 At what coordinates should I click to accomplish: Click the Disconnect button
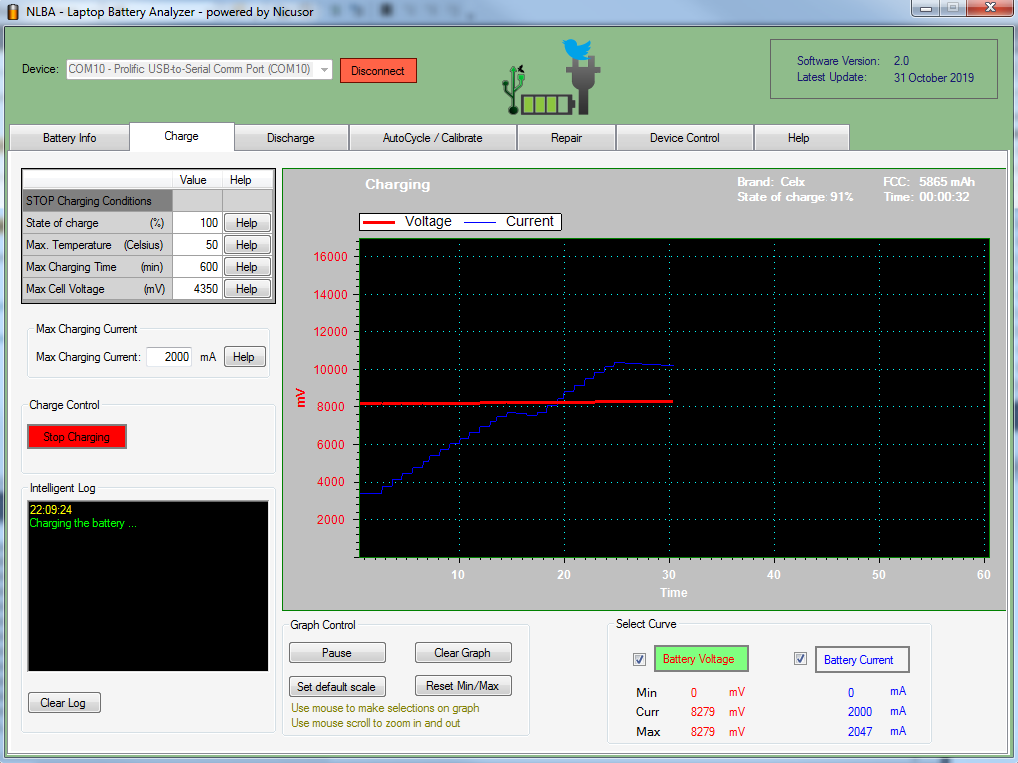378,70
